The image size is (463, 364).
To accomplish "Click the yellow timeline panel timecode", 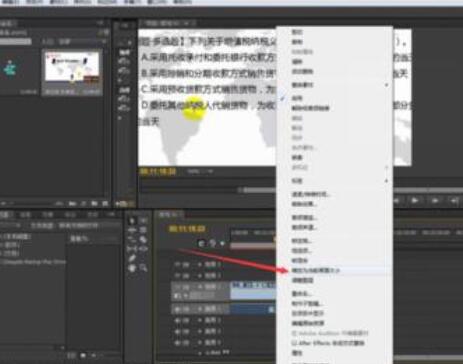I will (x=187, y=229).
